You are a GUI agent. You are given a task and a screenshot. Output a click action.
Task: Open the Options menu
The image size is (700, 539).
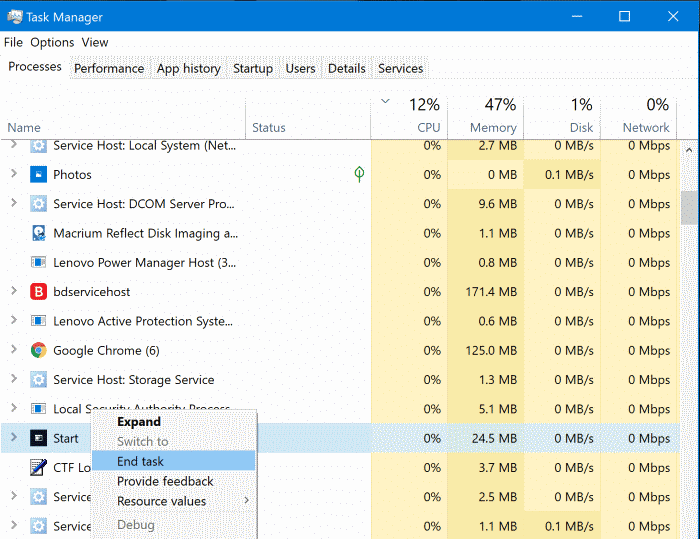point(52,42)
